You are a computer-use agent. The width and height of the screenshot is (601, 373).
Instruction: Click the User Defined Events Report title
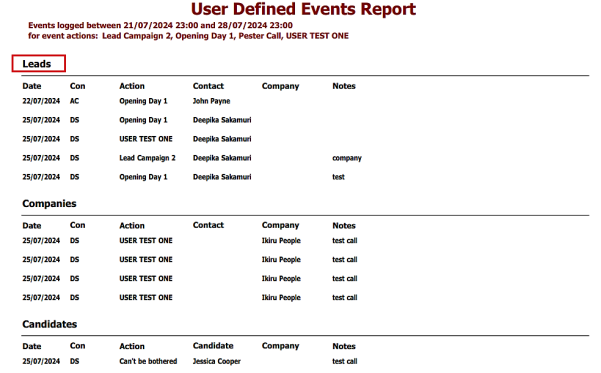303,9
